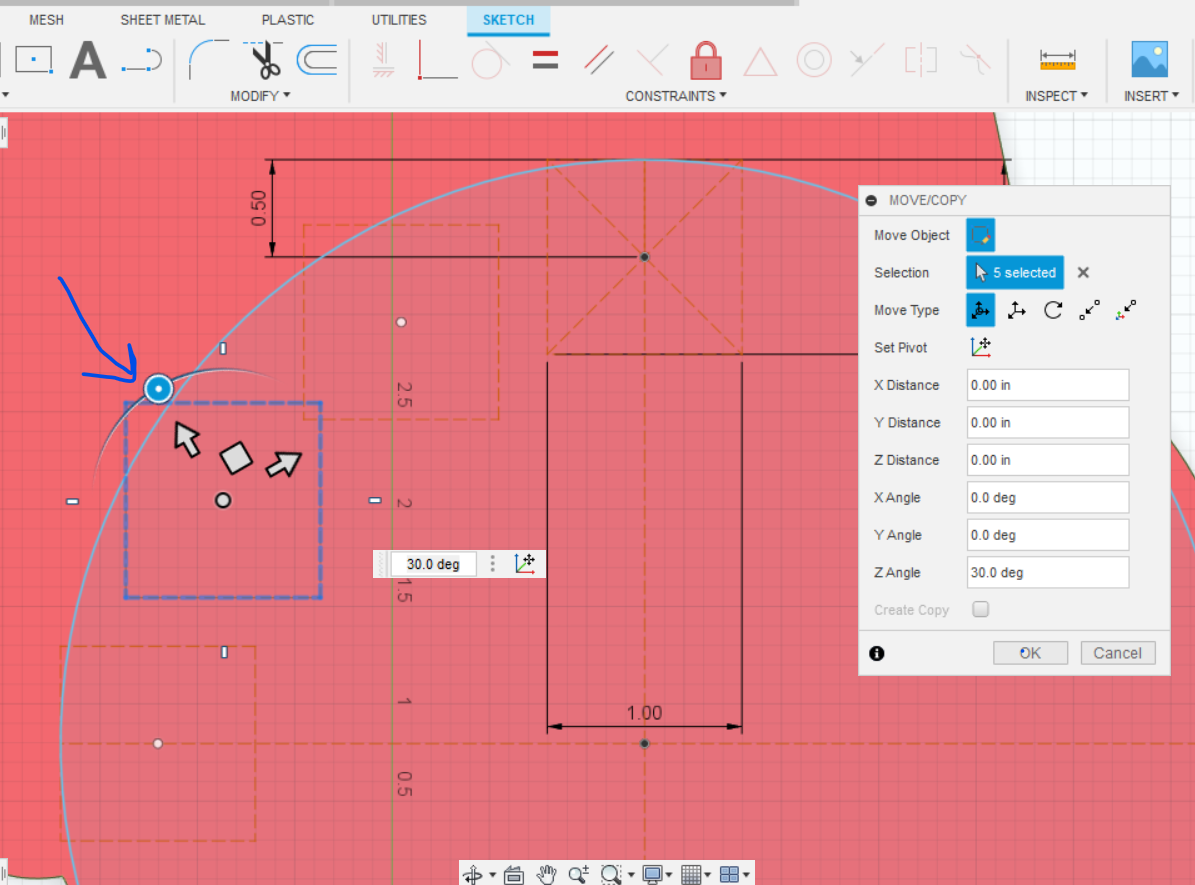1195x885 pixels.
Task: Click the Look At tool
Action: [514, 874]
